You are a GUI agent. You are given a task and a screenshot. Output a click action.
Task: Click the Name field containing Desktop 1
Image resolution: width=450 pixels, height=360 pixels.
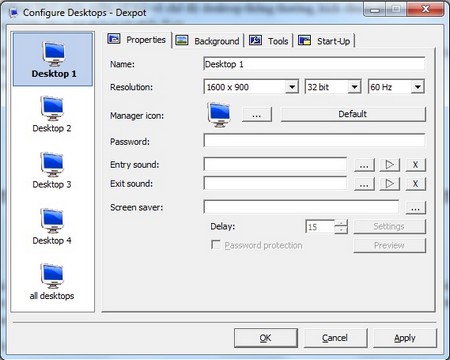click(x=314, y=64)
